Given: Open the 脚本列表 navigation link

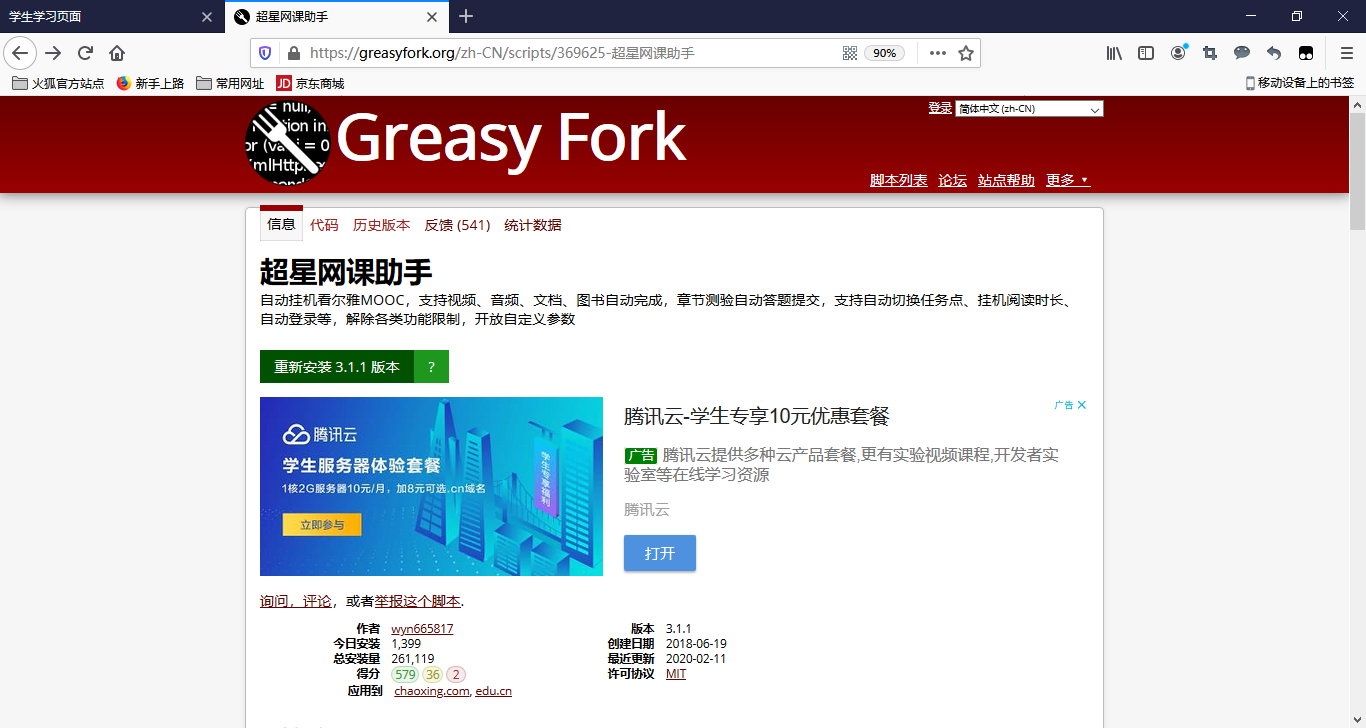Looking at the screenshot, I should click(x=899, y=180).
